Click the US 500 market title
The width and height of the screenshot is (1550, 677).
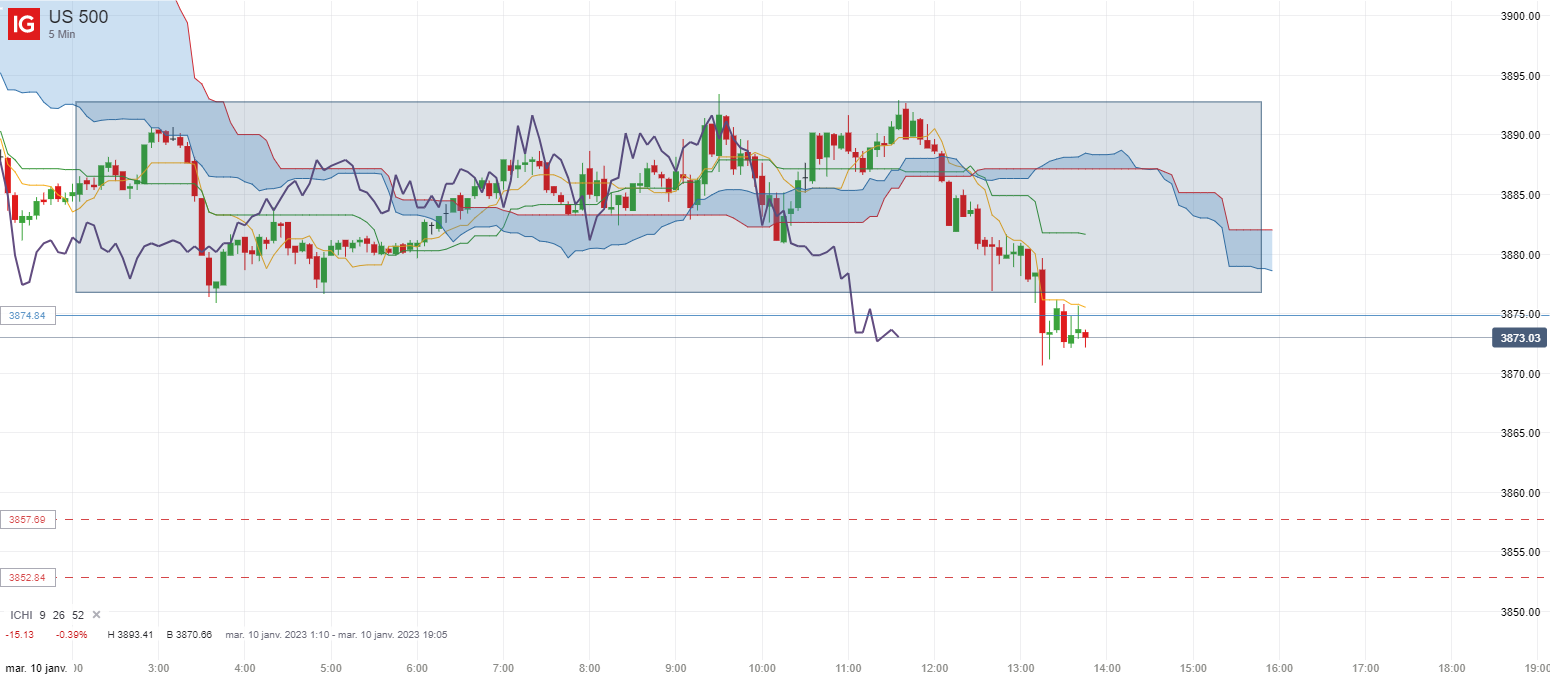[79, 16]
